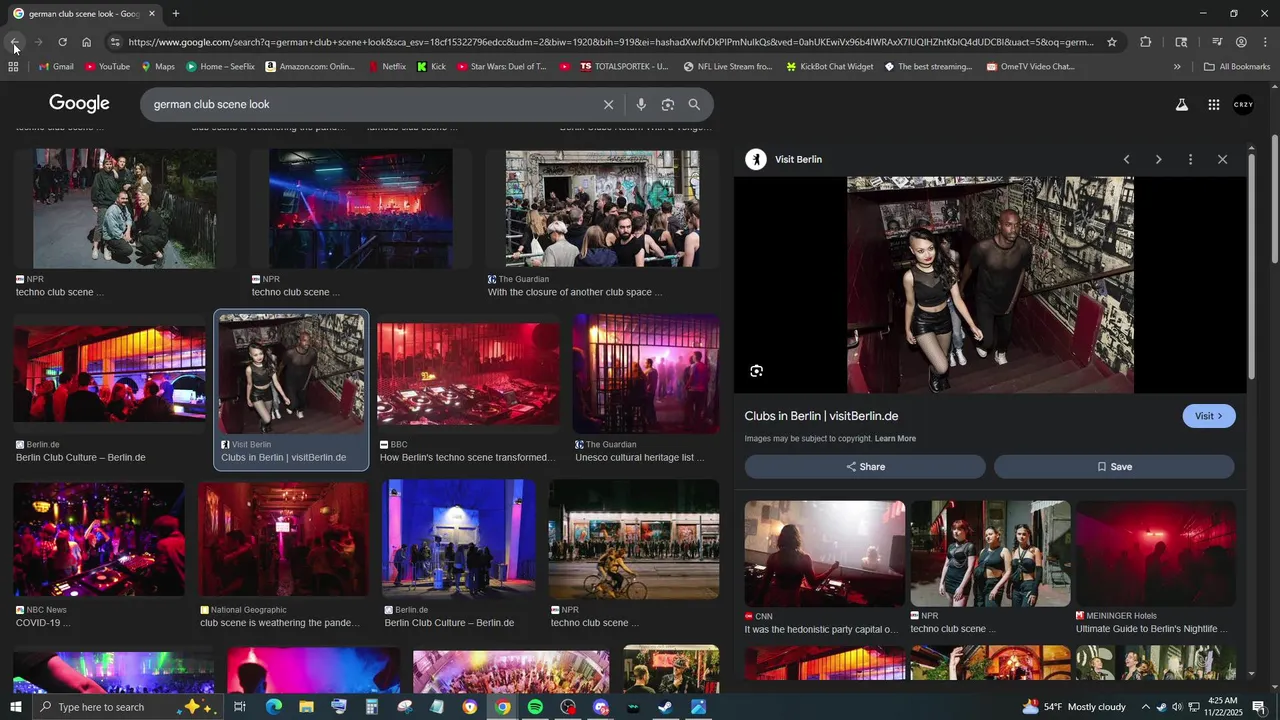
Task: Open the large preview photo of the staircase
Action: (990, 285)
